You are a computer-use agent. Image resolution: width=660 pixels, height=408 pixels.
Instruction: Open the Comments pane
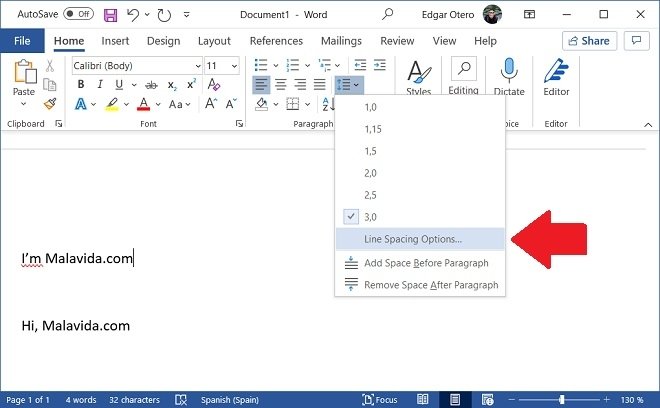click(x=636, y=41)
